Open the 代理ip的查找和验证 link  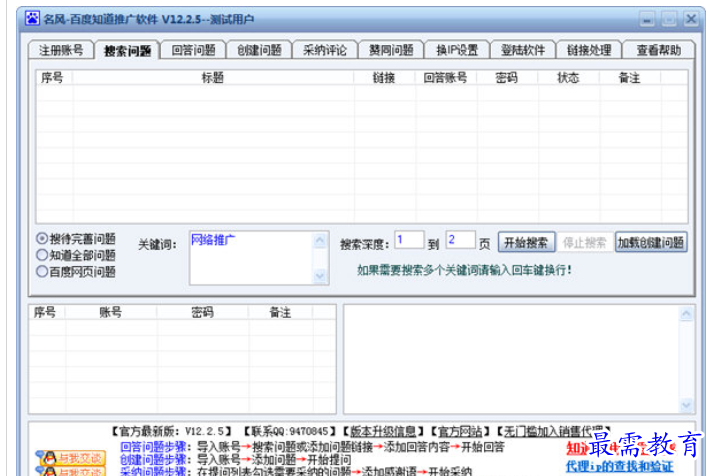tap(619, 466)
